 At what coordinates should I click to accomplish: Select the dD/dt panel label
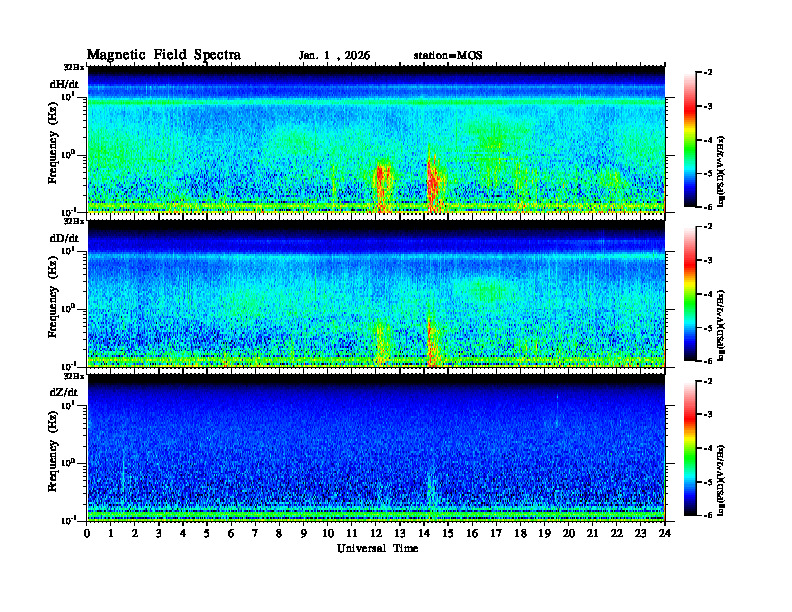pos(64,238)
